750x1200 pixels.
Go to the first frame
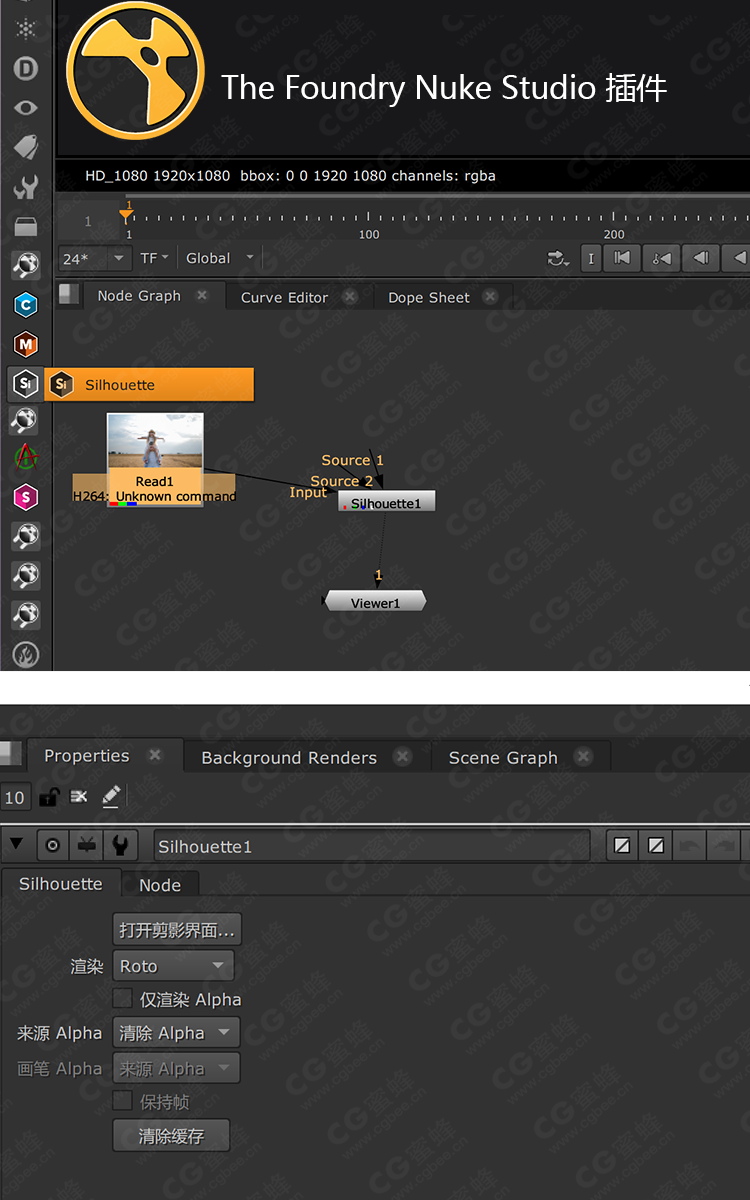click(622, 259)
